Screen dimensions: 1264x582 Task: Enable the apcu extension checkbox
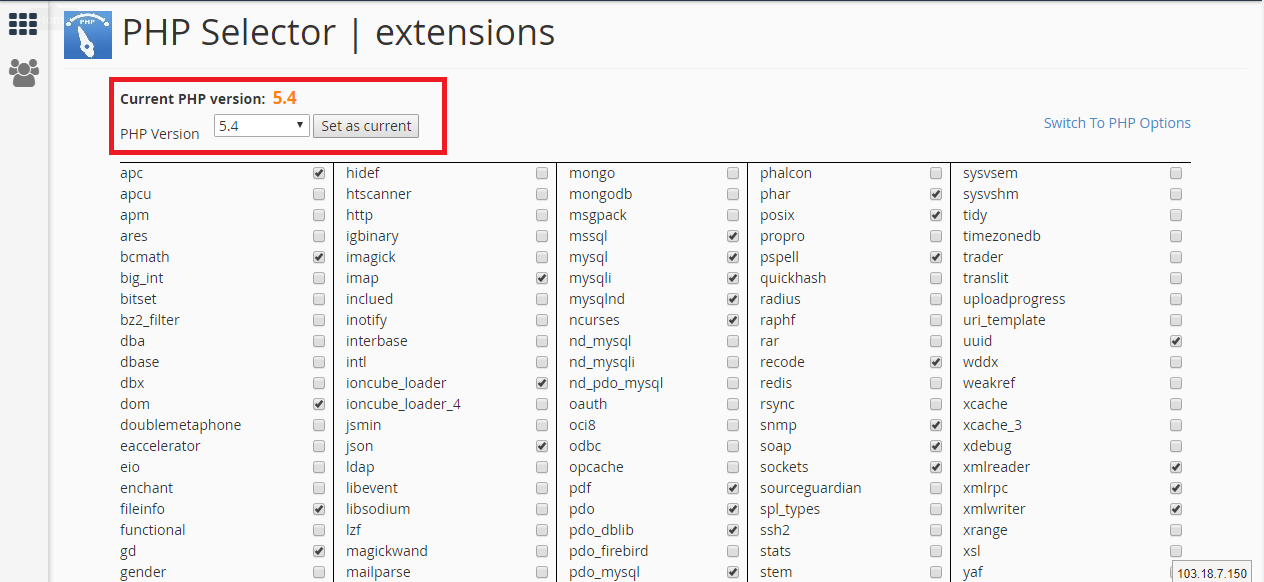click(x=318, y=194)
